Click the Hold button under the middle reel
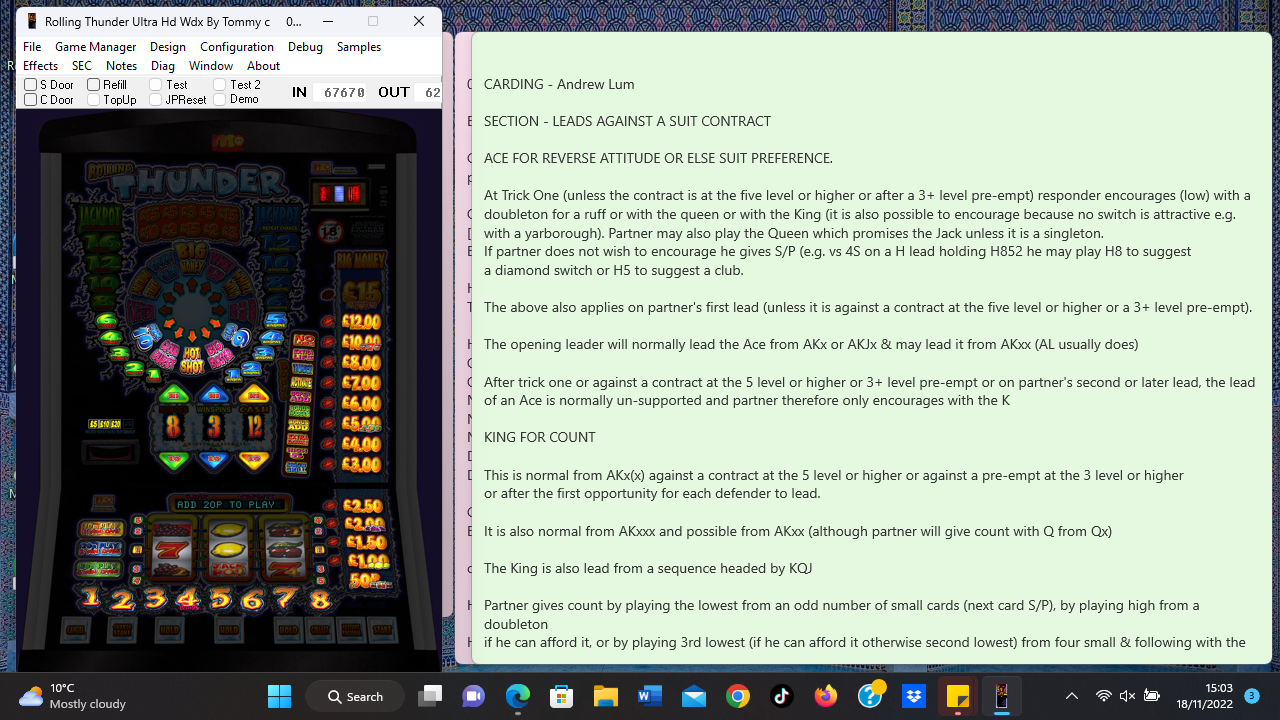Viewport: 1280px width, 720px height. (229, 630)
